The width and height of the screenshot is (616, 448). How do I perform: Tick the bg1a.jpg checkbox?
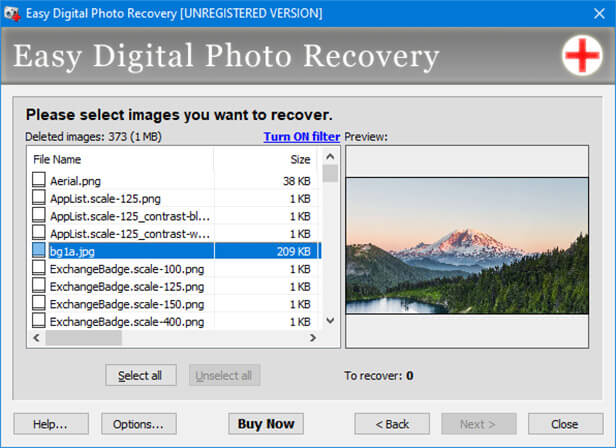coord(38,250)
